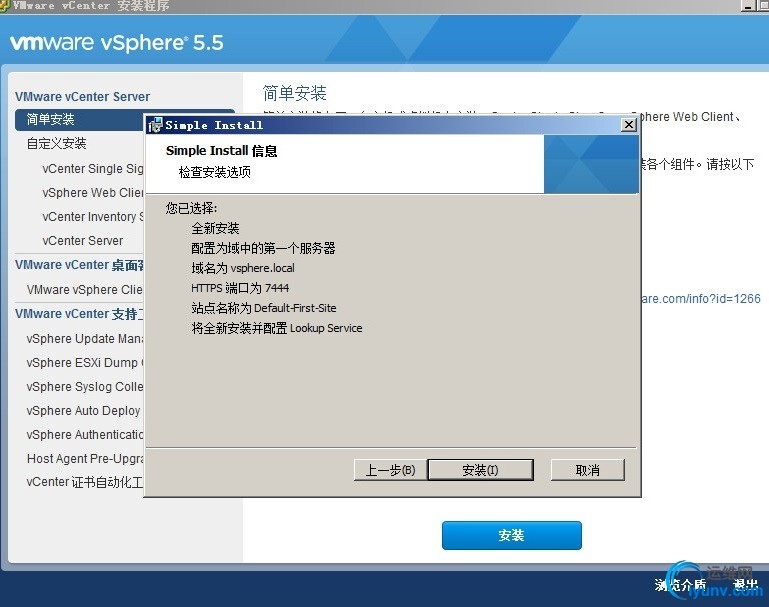Close the Simple Install dialog

pyautogui.click(x=628, y=125)
